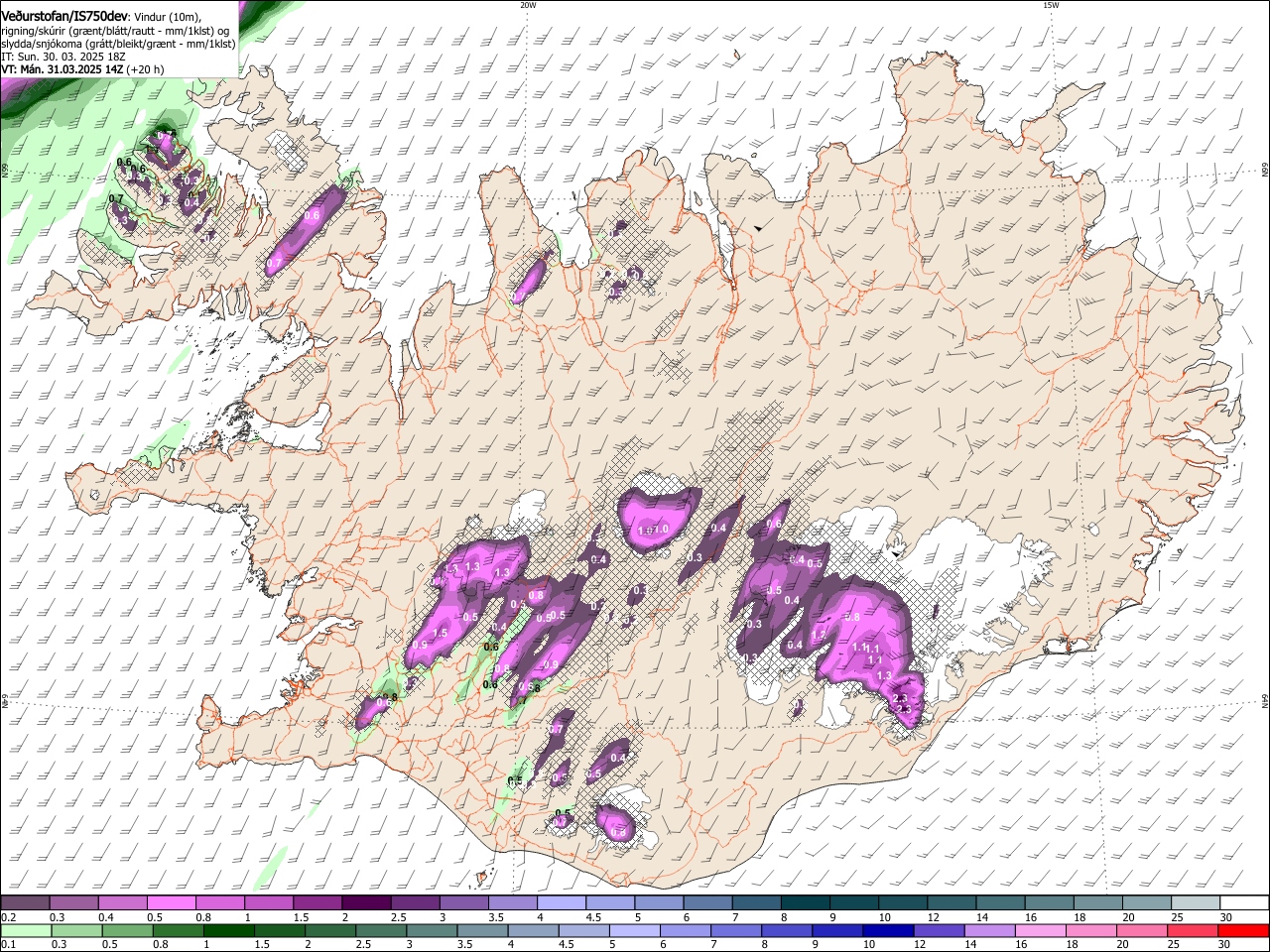This screenshot has width=1270, height=952.
Task: Click the lower legend swatch starting at 3
Action: 431,930
